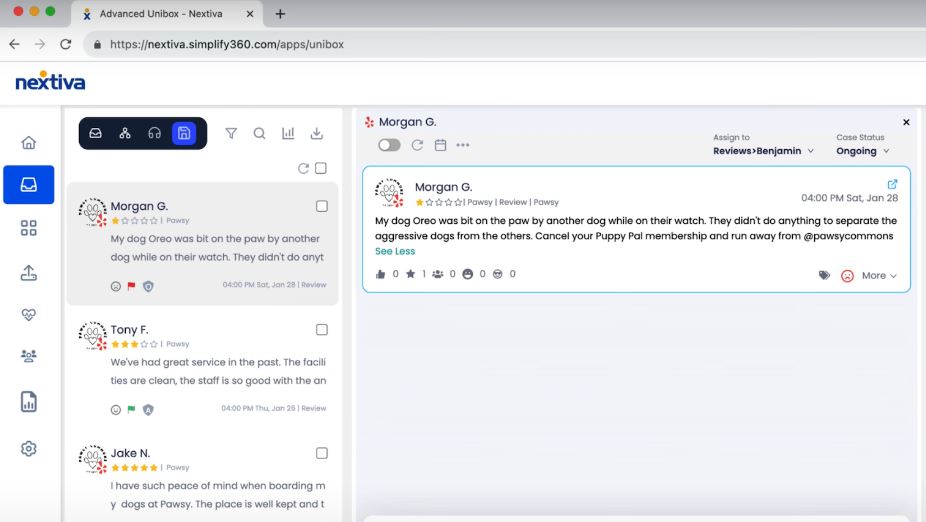The image size is (926, 522).
Task: Click the smiley face on Tony F. item
Action: click(x=116, y=410)
